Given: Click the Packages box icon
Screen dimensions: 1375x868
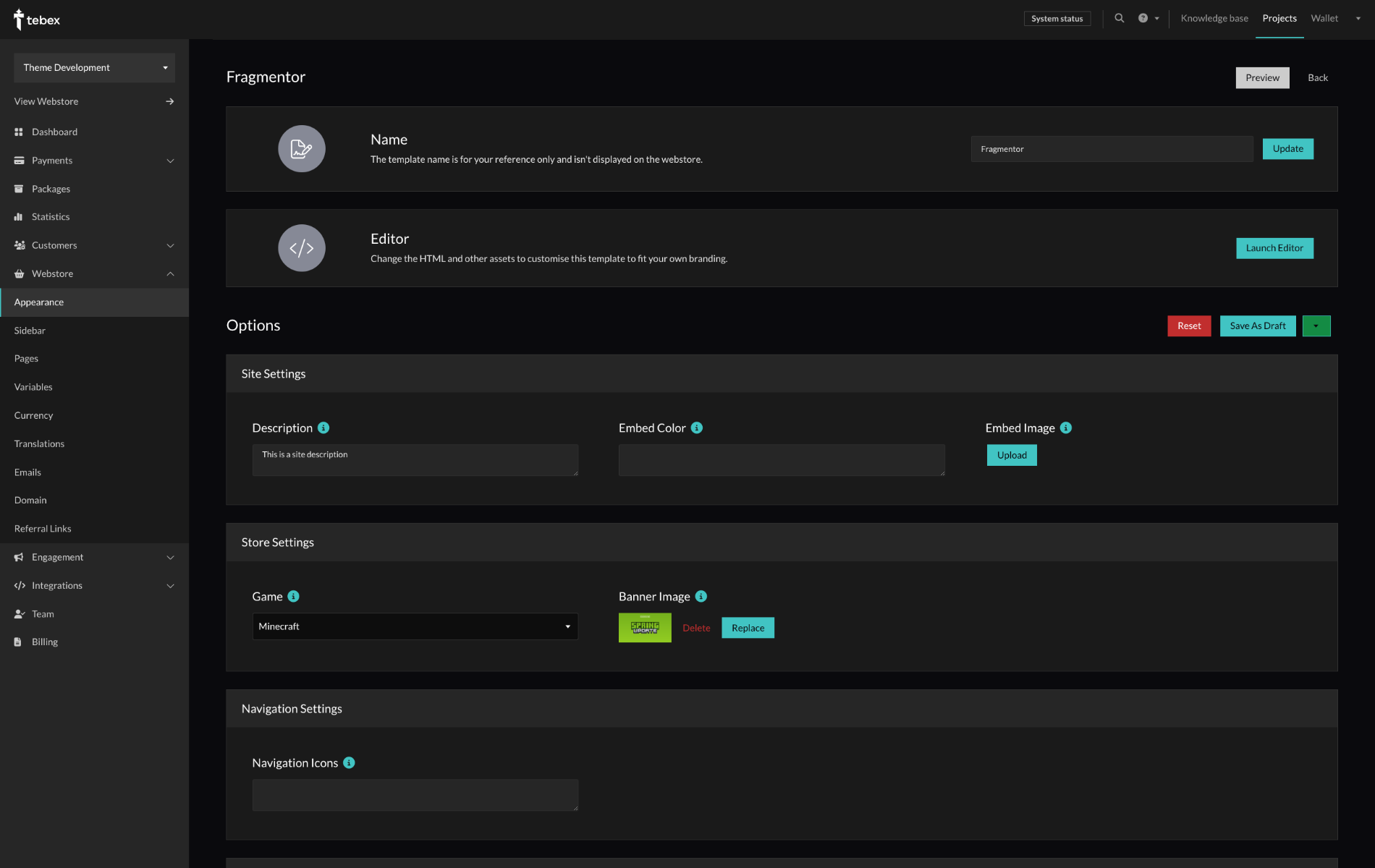Looking at the screenshot, I should (x=19, y=189).
